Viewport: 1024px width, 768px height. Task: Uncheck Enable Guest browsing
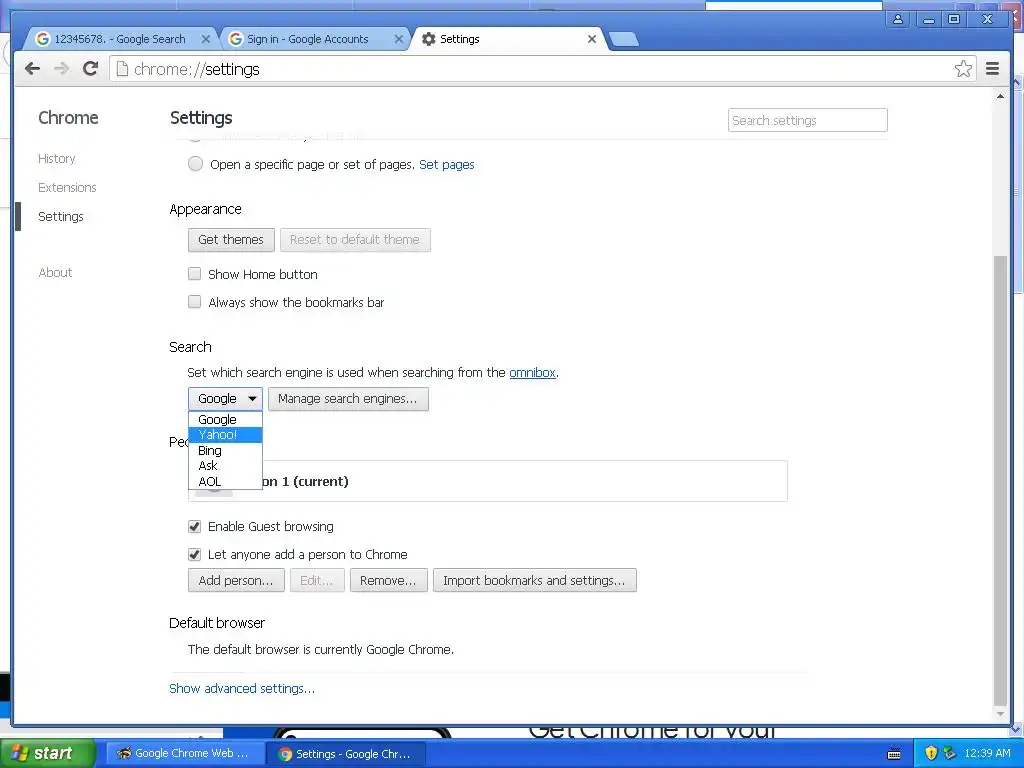click(x=195, y=526)
